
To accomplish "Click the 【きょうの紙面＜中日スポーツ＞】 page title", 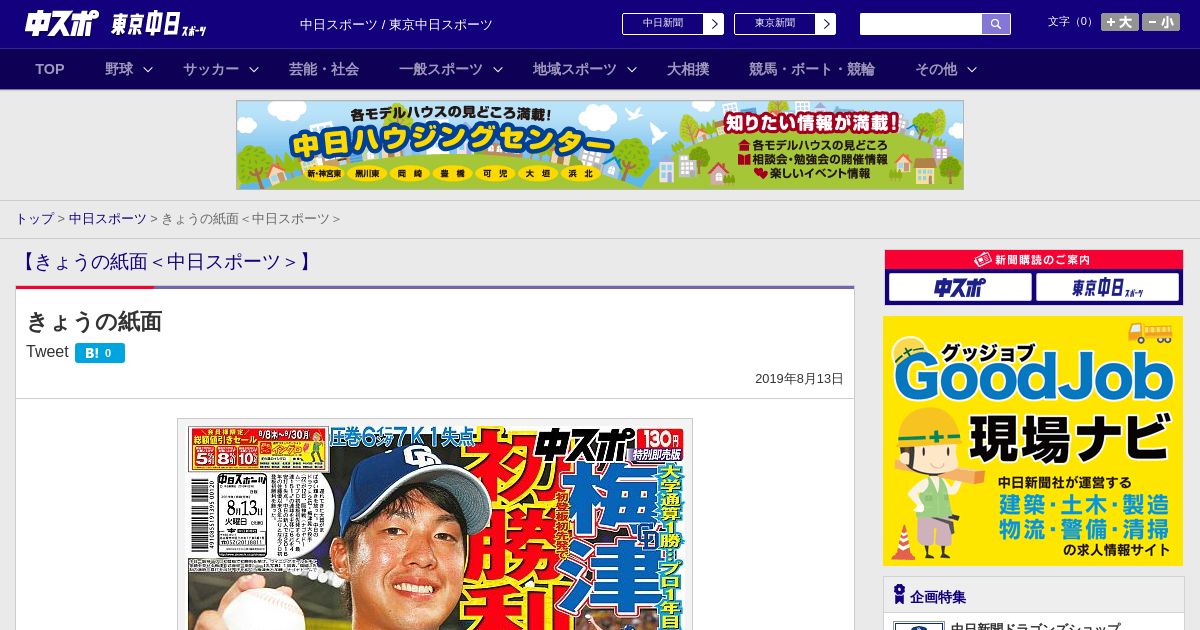I will tap(166, 262).
